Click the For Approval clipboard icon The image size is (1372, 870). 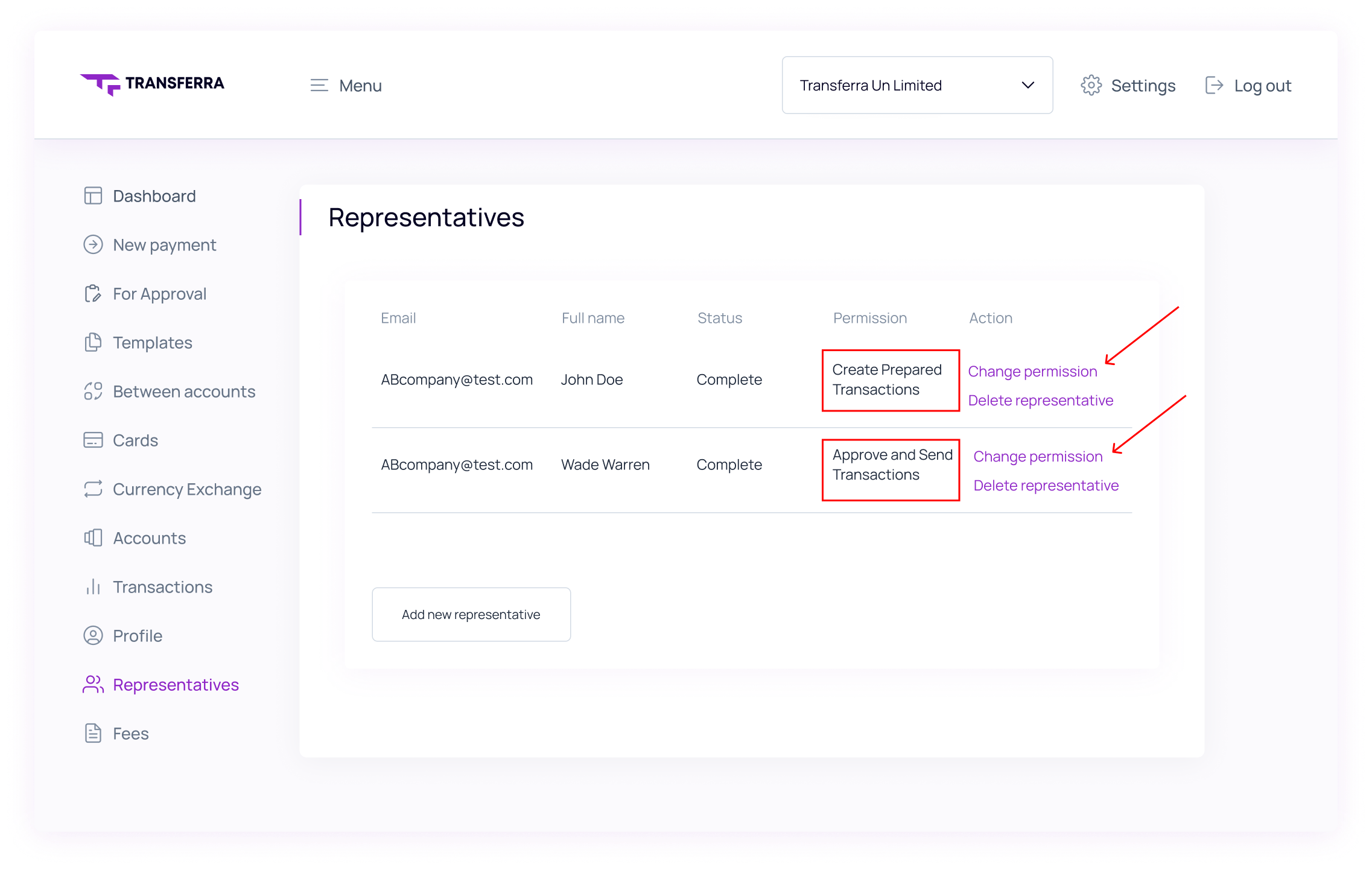93,294
